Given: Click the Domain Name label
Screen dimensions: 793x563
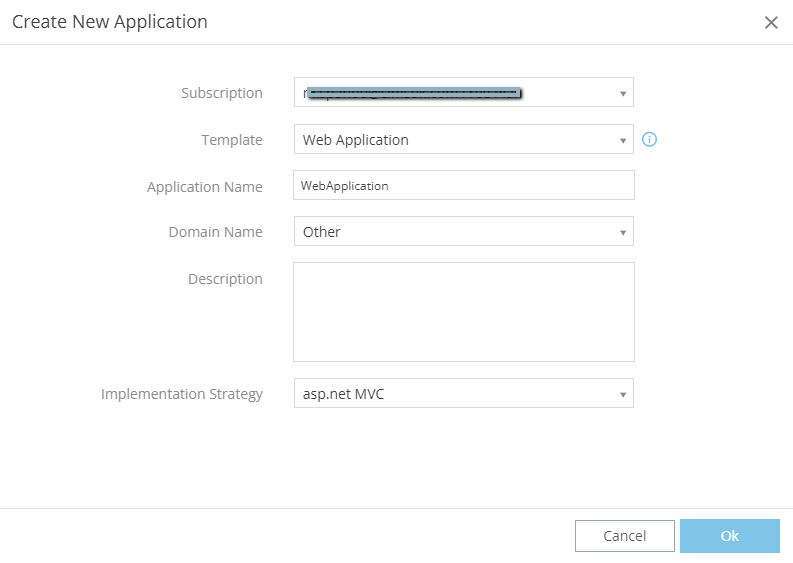Looking at the screenshot, I should [215, 232].
